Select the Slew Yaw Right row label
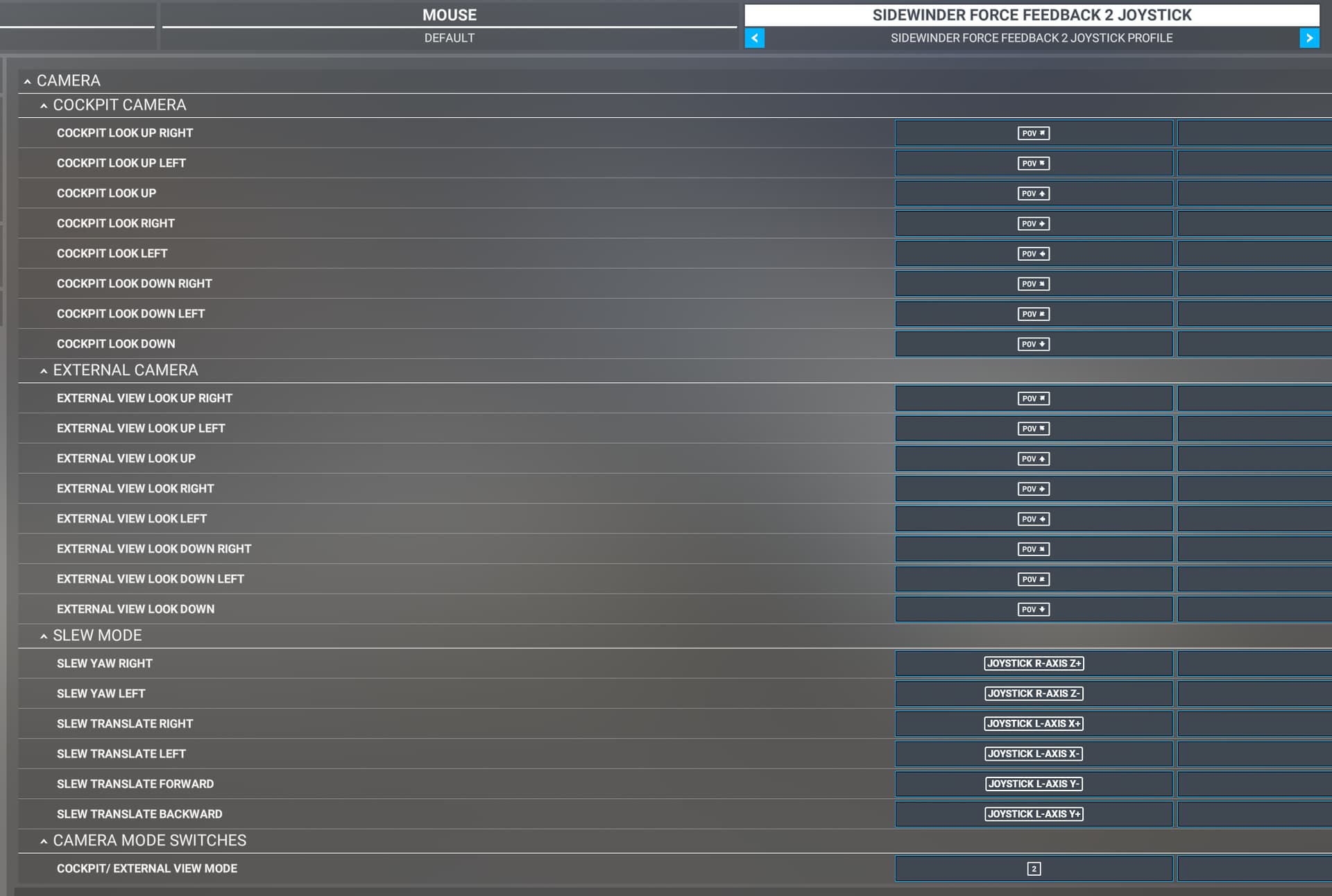The height and width of the screenshot is (896, 1332). point(105,664)
